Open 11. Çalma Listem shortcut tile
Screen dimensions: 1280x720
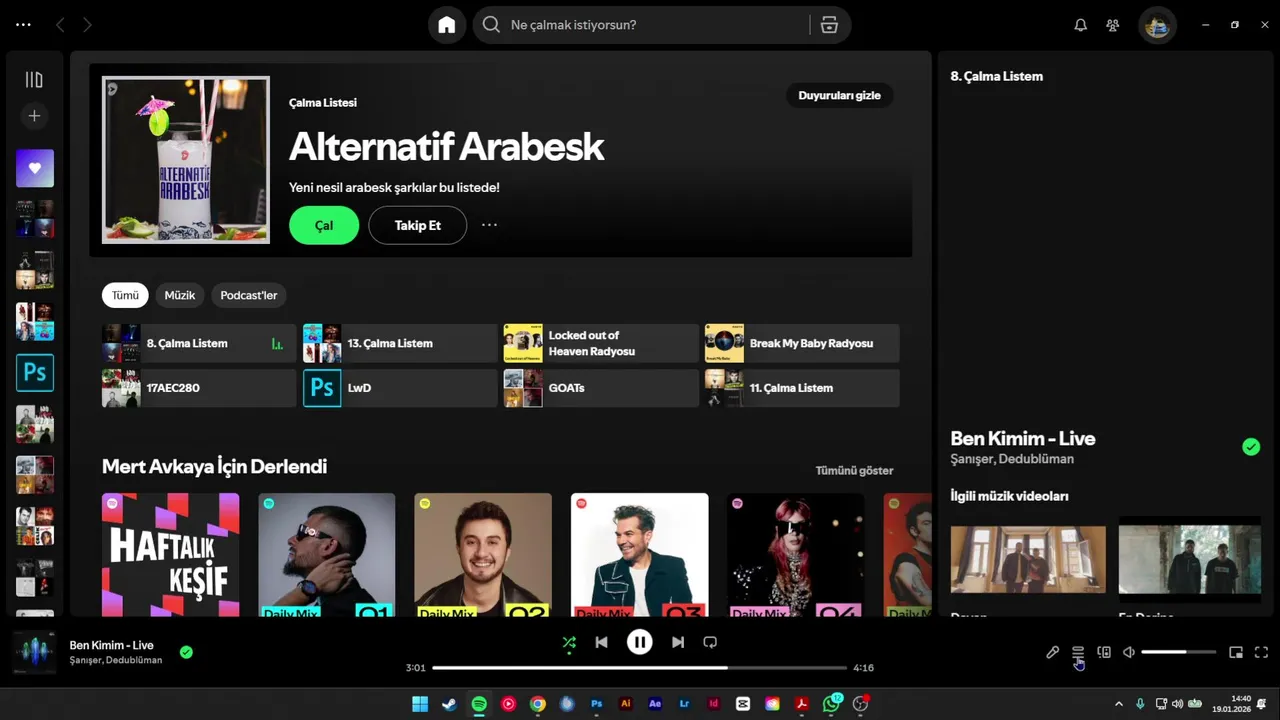802,388
